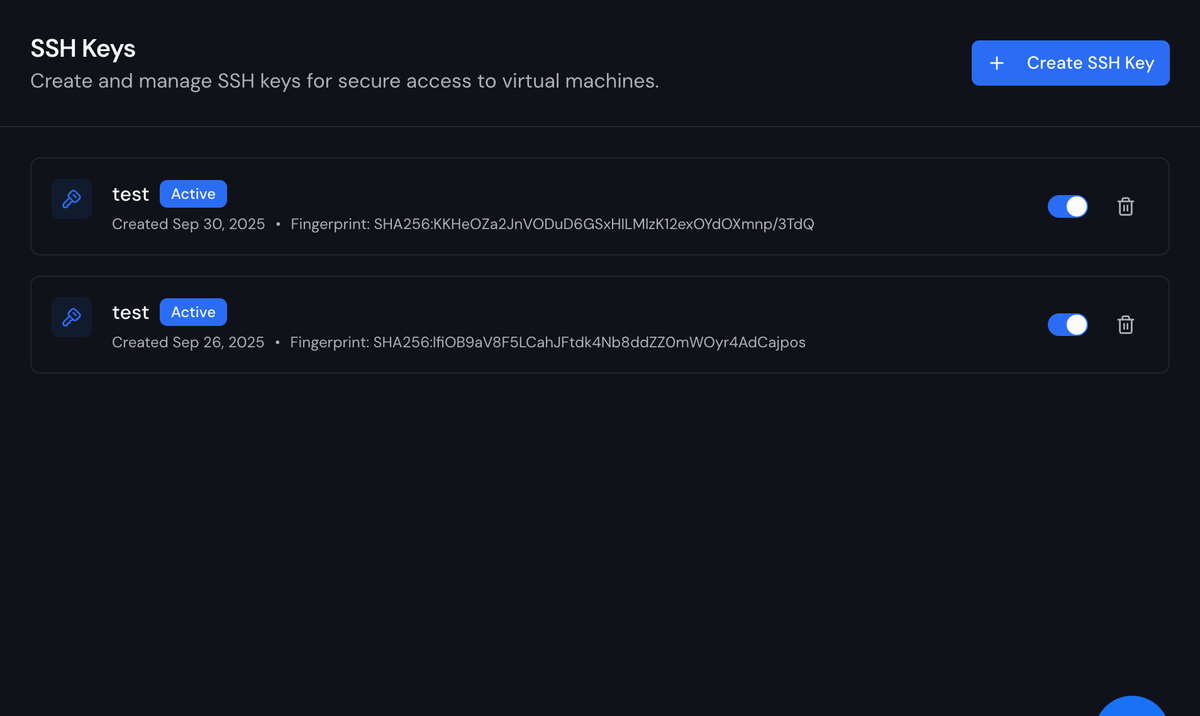Select the "test" name of Sep 30 key
The height and width of the screenshot is (716, 1200).
(130, 194)
